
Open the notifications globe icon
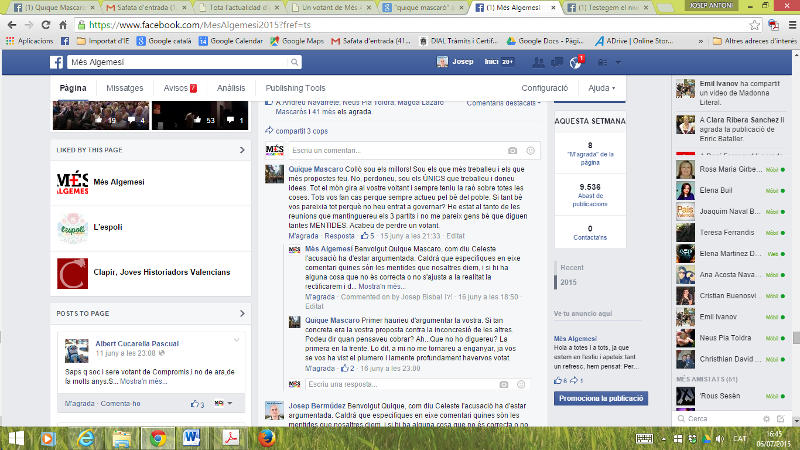click(577, 63)
